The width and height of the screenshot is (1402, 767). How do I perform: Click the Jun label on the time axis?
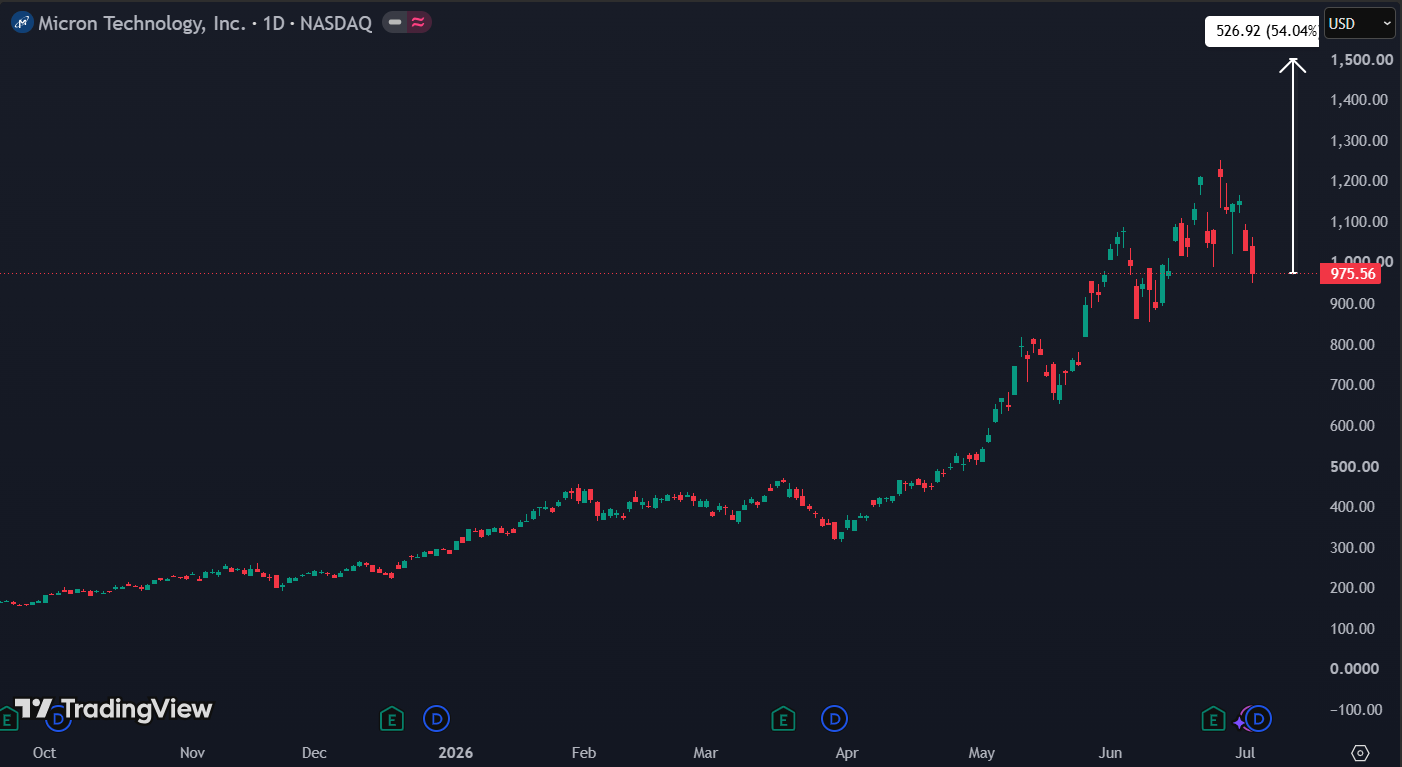coord(1109,752)
